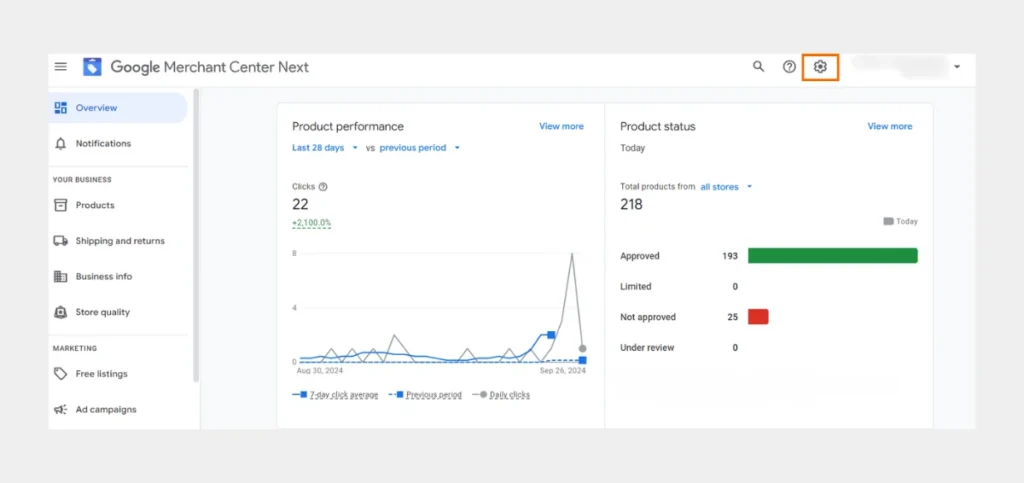
Task: Open Shipping and returns page
Action: pos(118,241)
